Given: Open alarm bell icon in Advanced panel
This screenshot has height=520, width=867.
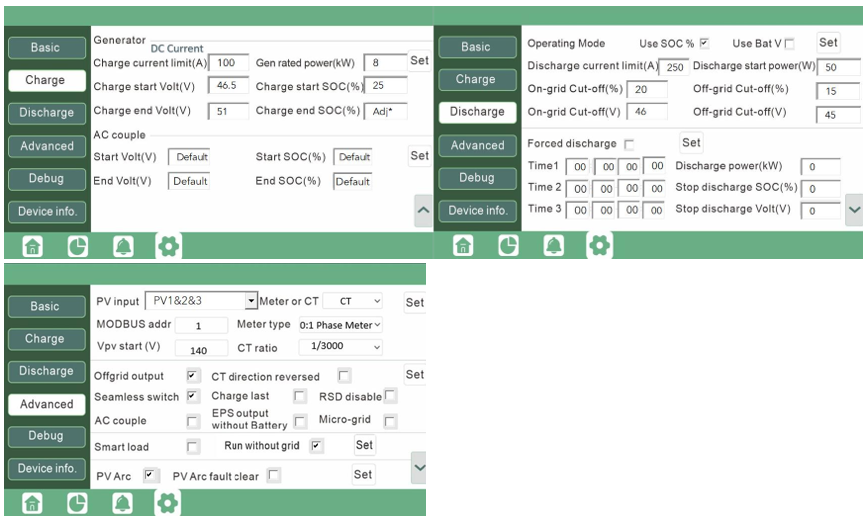Looking at the screenshot, I should [122, 503].
